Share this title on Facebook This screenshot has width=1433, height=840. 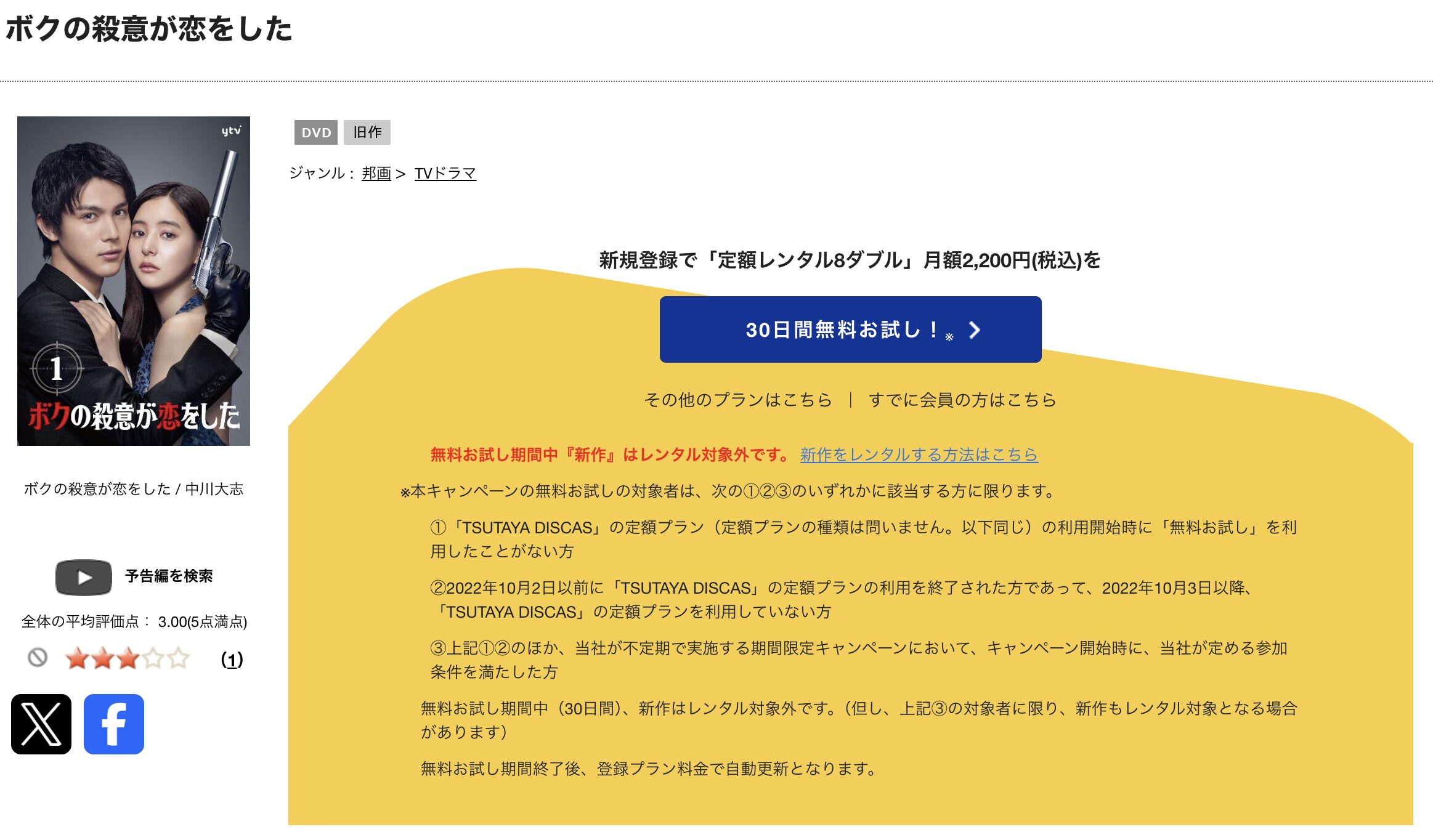(114, 724)
